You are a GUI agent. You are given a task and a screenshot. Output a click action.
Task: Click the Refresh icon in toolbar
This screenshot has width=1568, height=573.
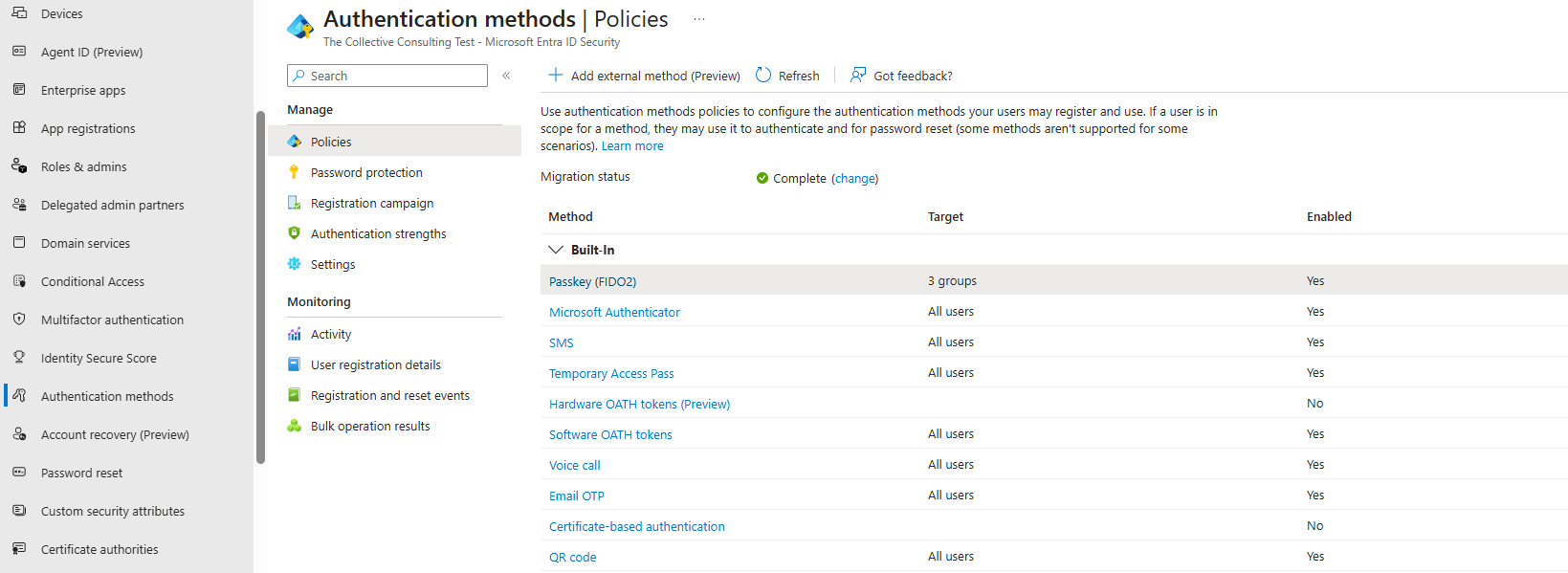[x=763, y=76]
